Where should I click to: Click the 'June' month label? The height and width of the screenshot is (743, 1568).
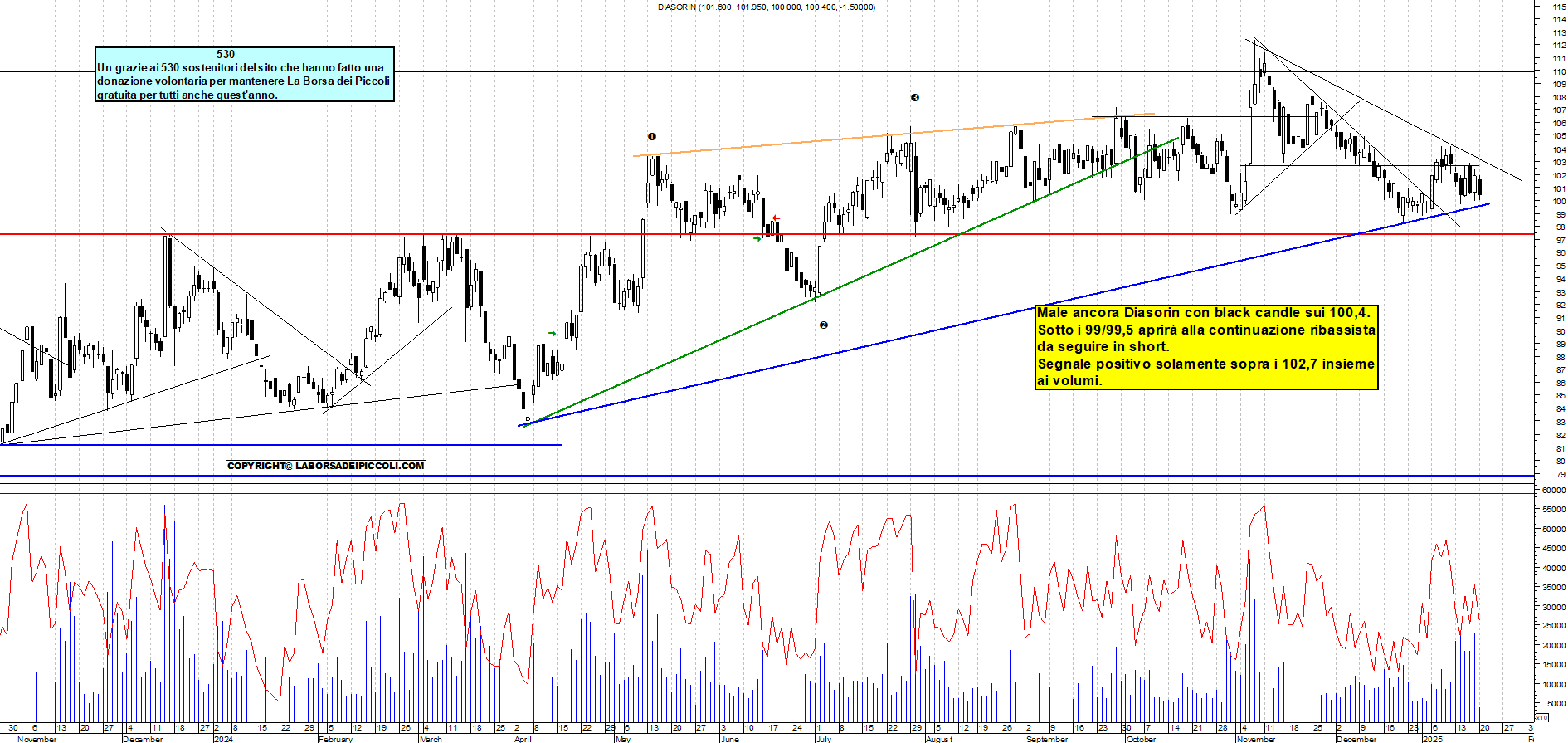729,739
